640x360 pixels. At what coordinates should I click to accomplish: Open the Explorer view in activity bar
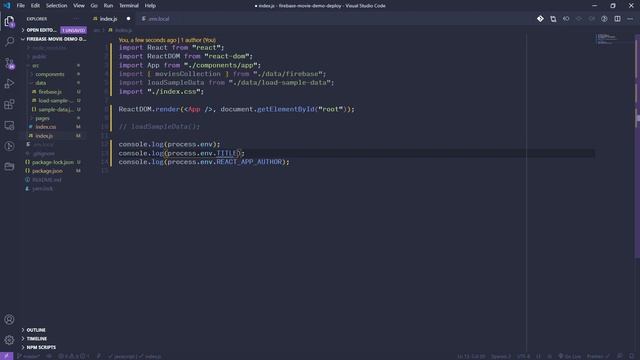(9, 21)
